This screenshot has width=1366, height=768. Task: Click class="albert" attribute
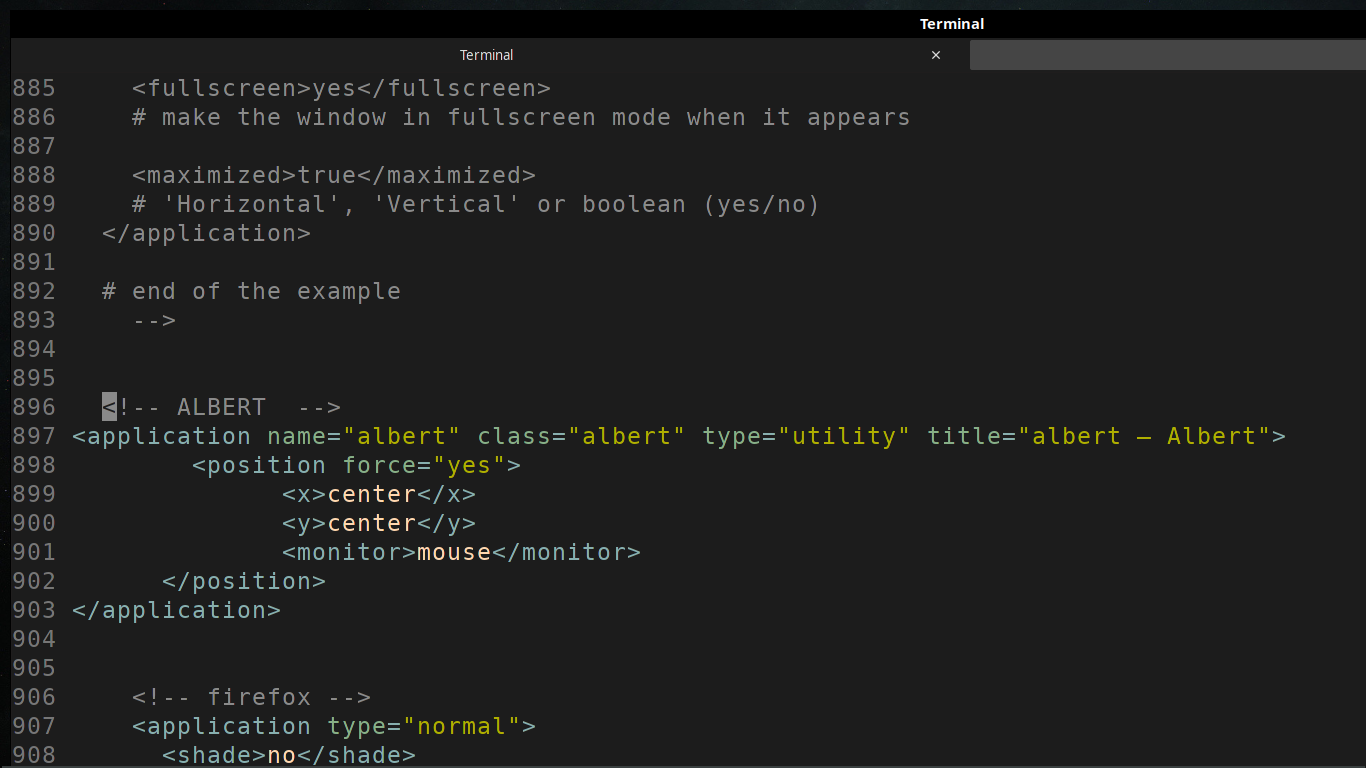[581, 436]
